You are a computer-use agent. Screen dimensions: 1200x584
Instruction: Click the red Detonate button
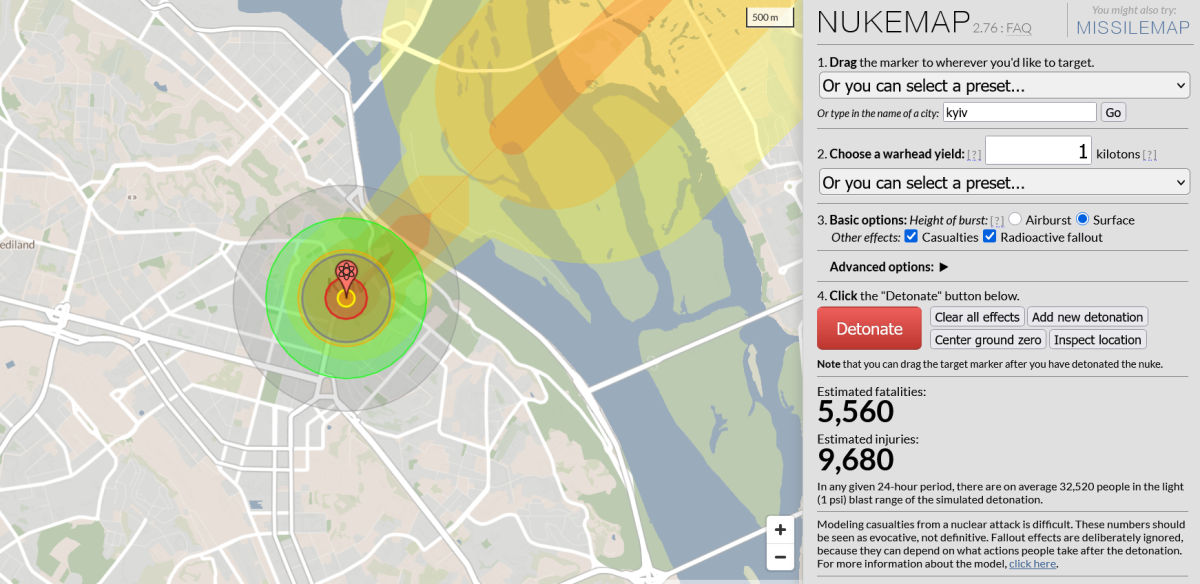pyautogui.click(x=869, y=328)
